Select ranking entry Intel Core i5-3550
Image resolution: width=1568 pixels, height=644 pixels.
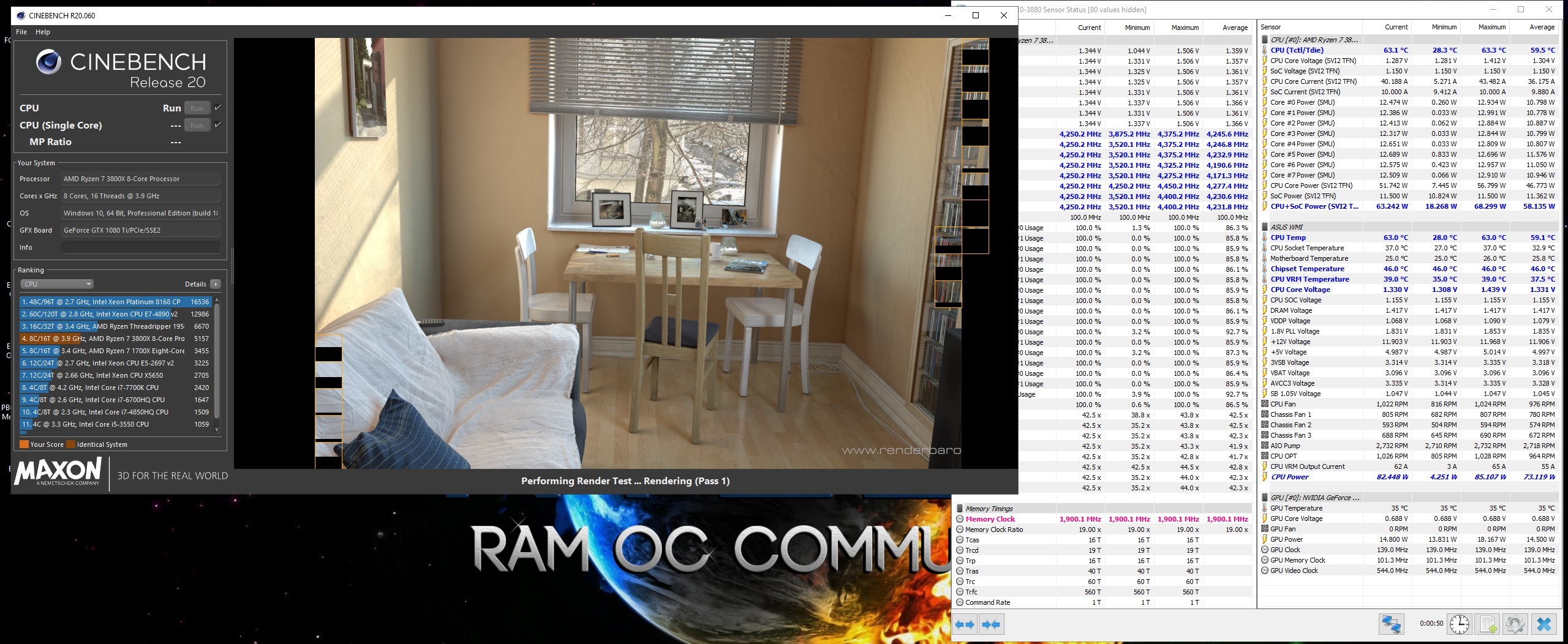pos(115,424)
